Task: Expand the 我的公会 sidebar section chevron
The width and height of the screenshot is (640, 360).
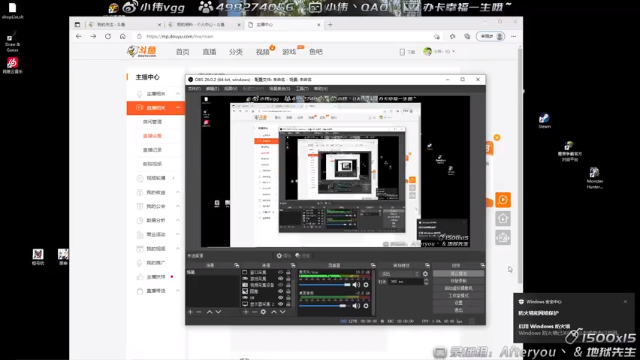Action: pos(178,206)
